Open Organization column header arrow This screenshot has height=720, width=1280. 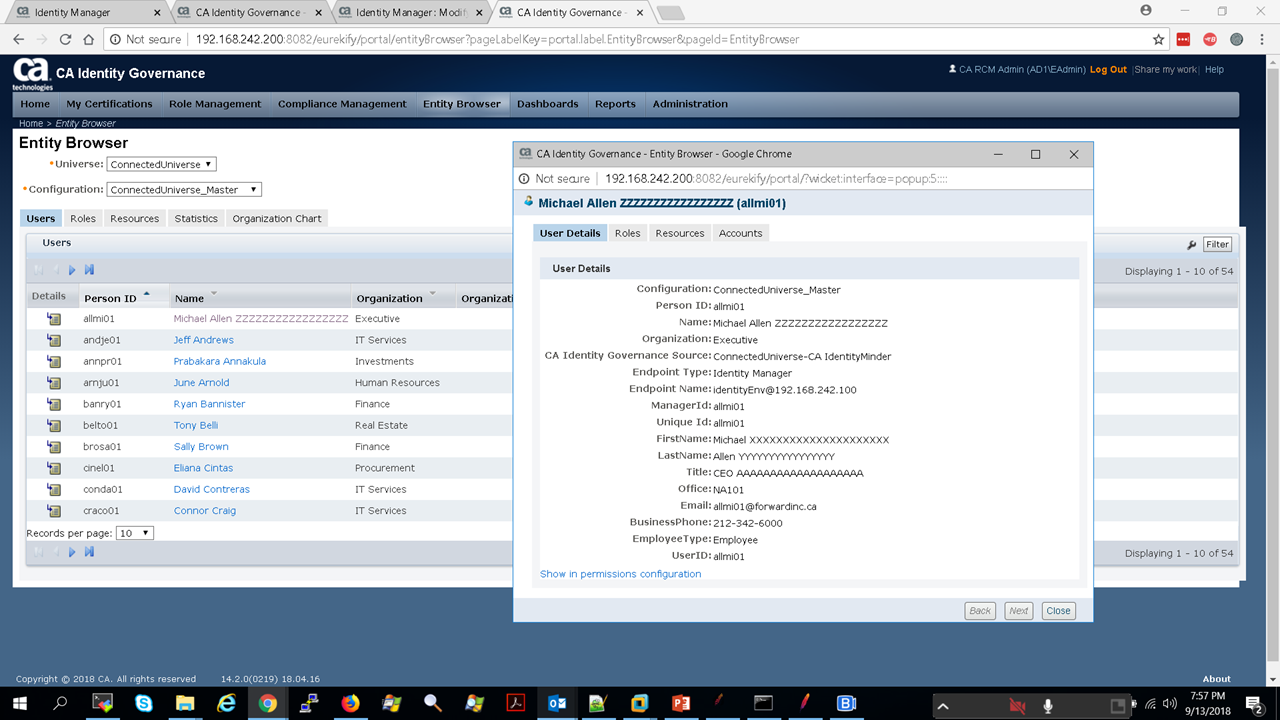[433, 294]
